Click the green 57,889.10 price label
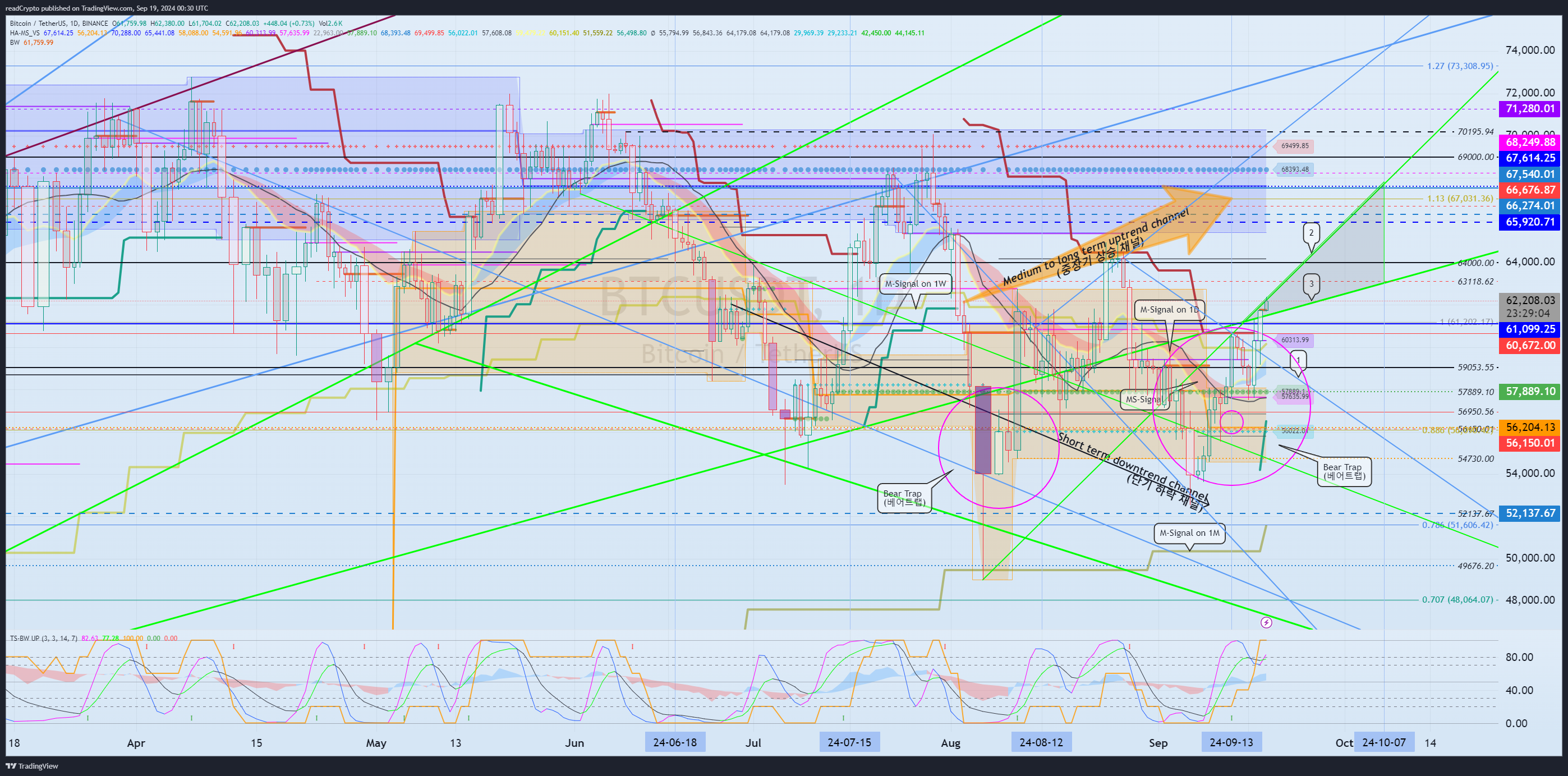 pos(1529,391)
